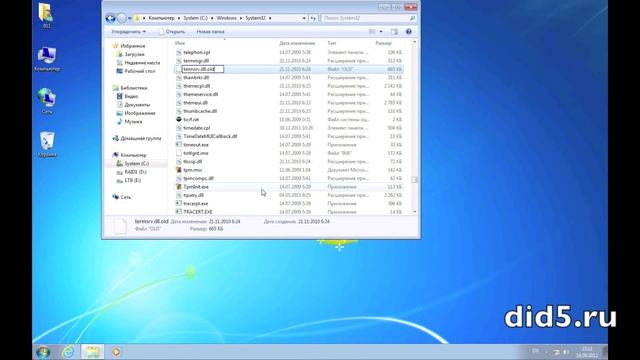Select the telephon.cpl file icon
The height and width of the screenshot is (360, 640).
tap(179, 52)
